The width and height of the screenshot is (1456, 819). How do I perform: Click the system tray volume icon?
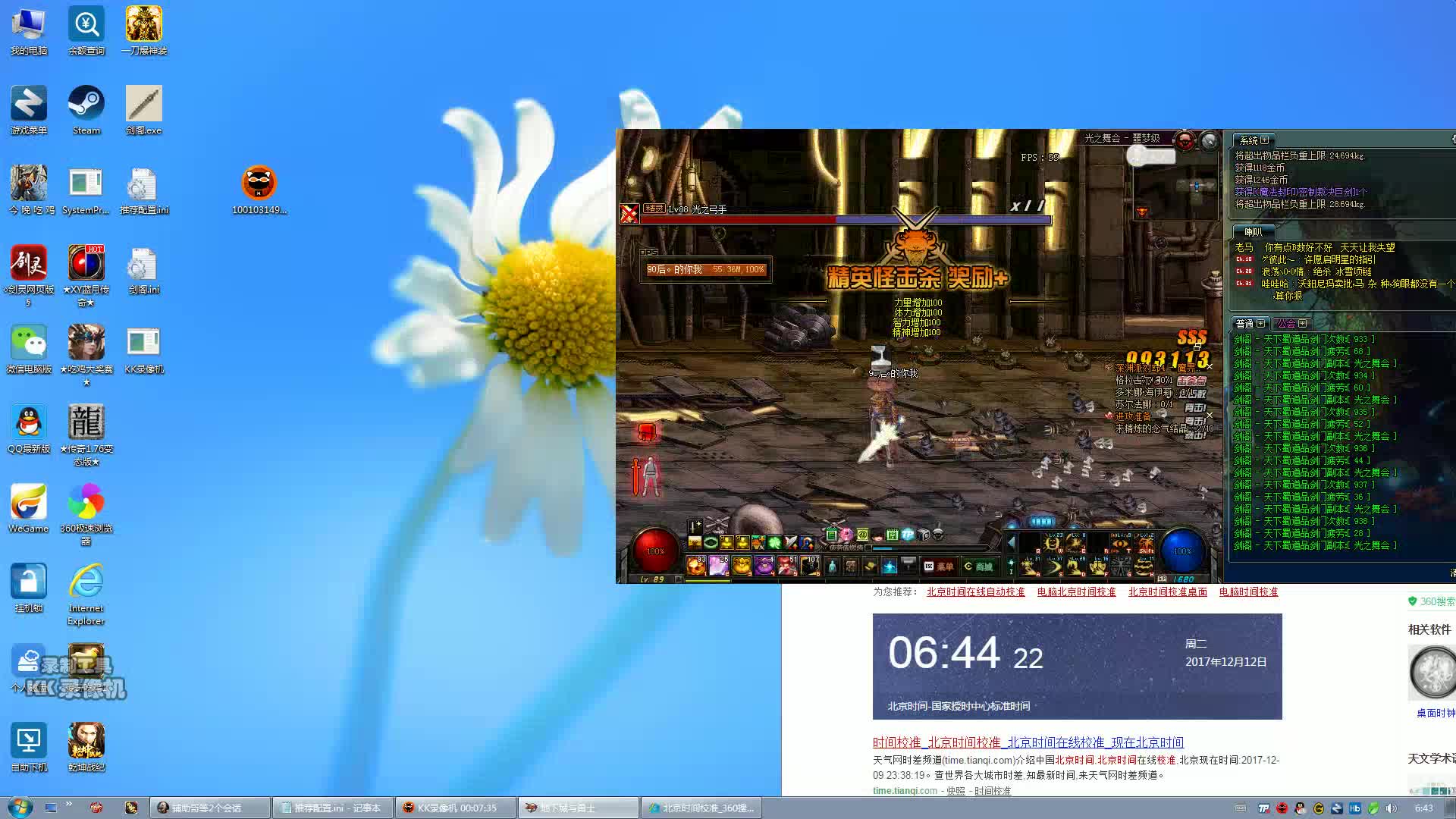1391,808
